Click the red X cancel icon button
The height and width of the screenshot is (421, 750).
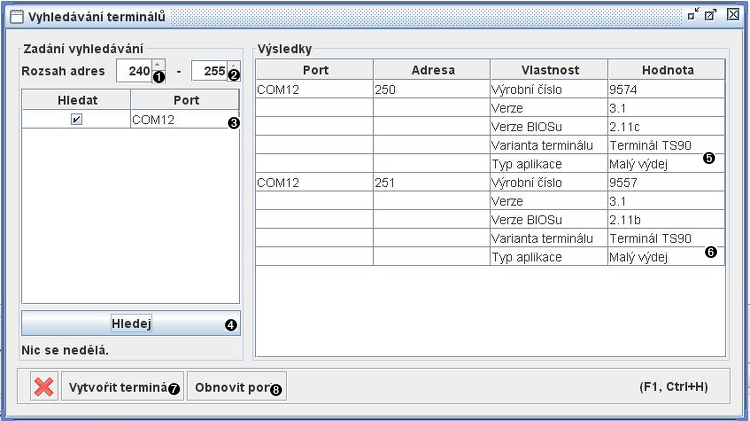point(43,387)
